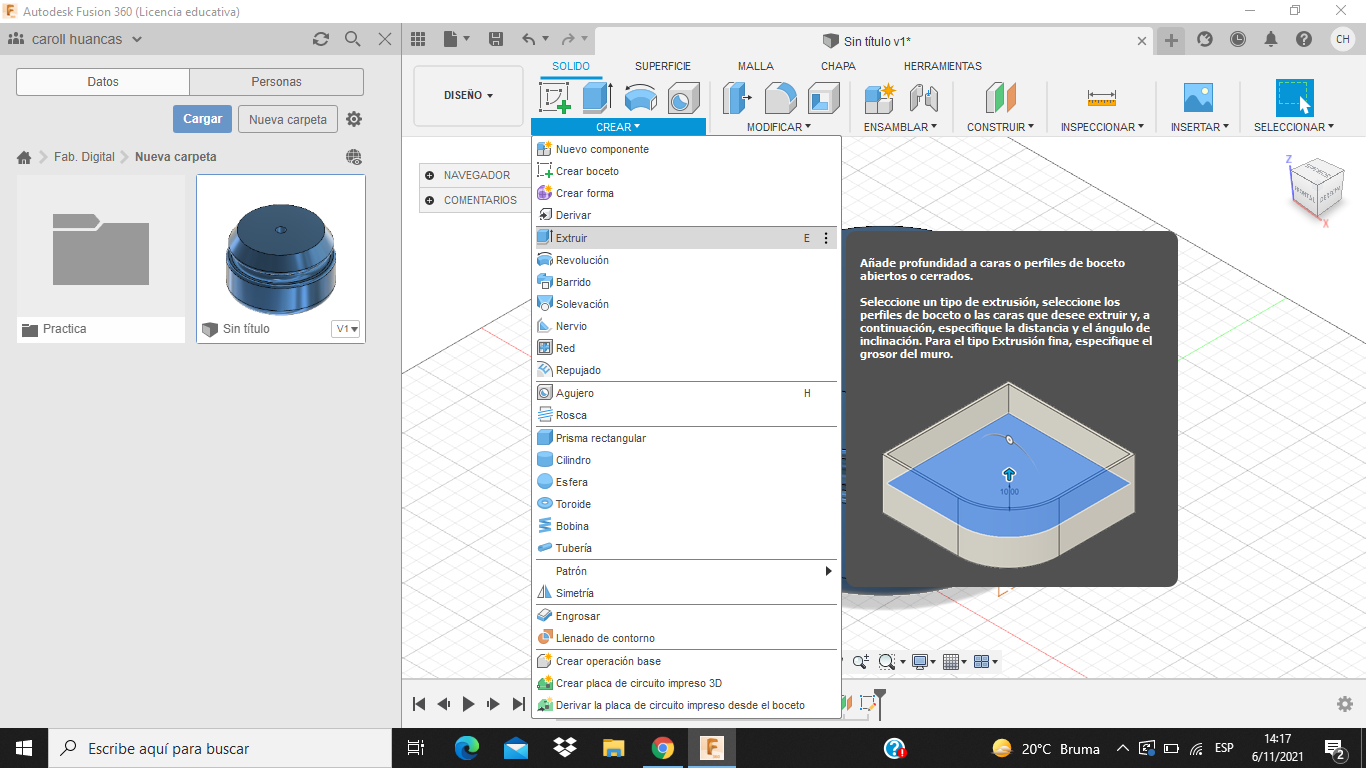Viewport: 1366px width, 768px height.
Task: Switch to the Malla tab
Action: click(x=756, y=66)
